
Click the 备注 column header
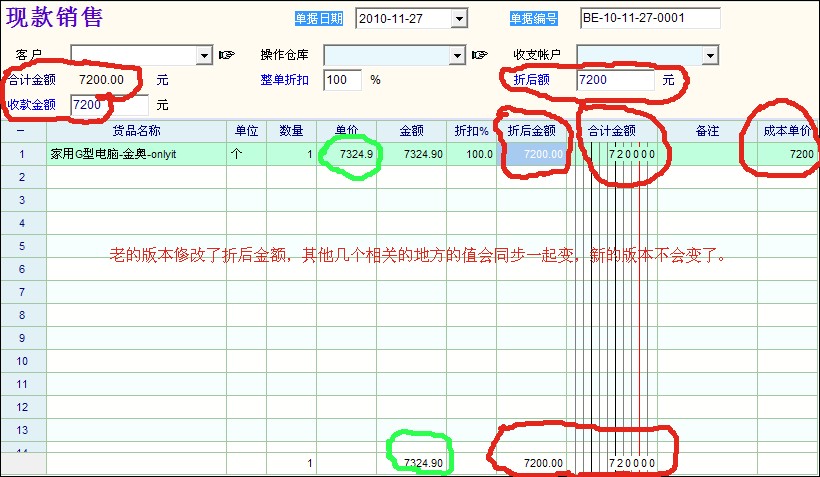click(x=707, y=130)
